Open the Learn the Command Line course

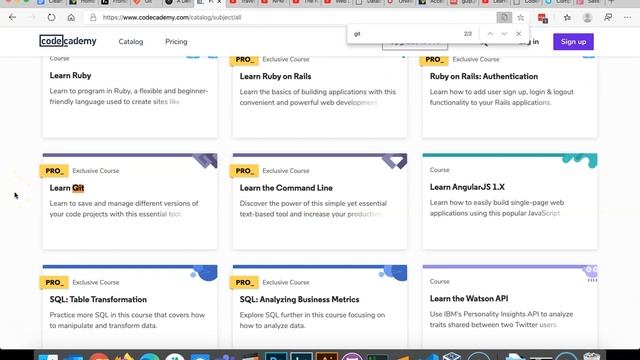coord(286,188)
